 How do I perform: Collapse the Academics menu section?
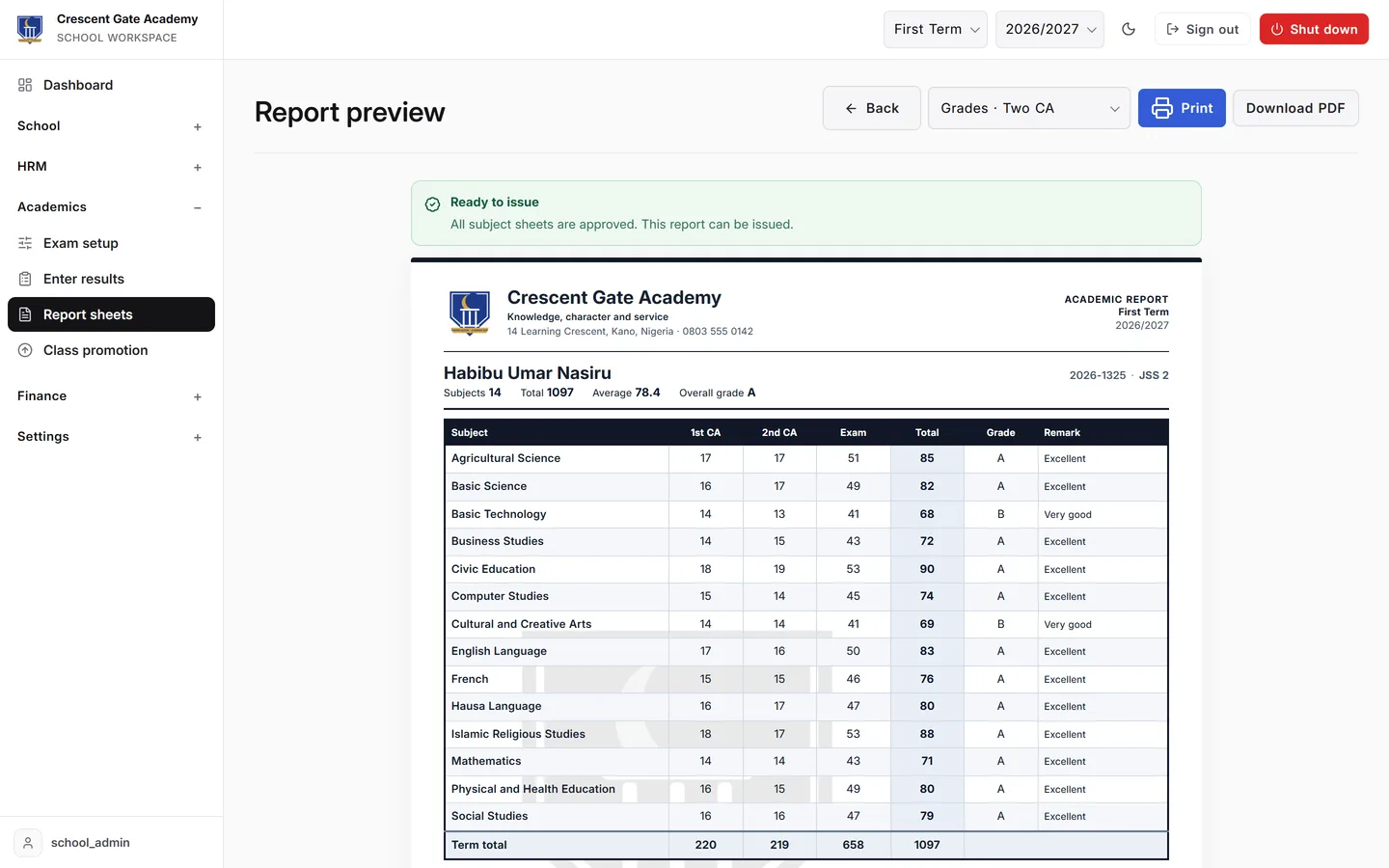tap(111, 207)
